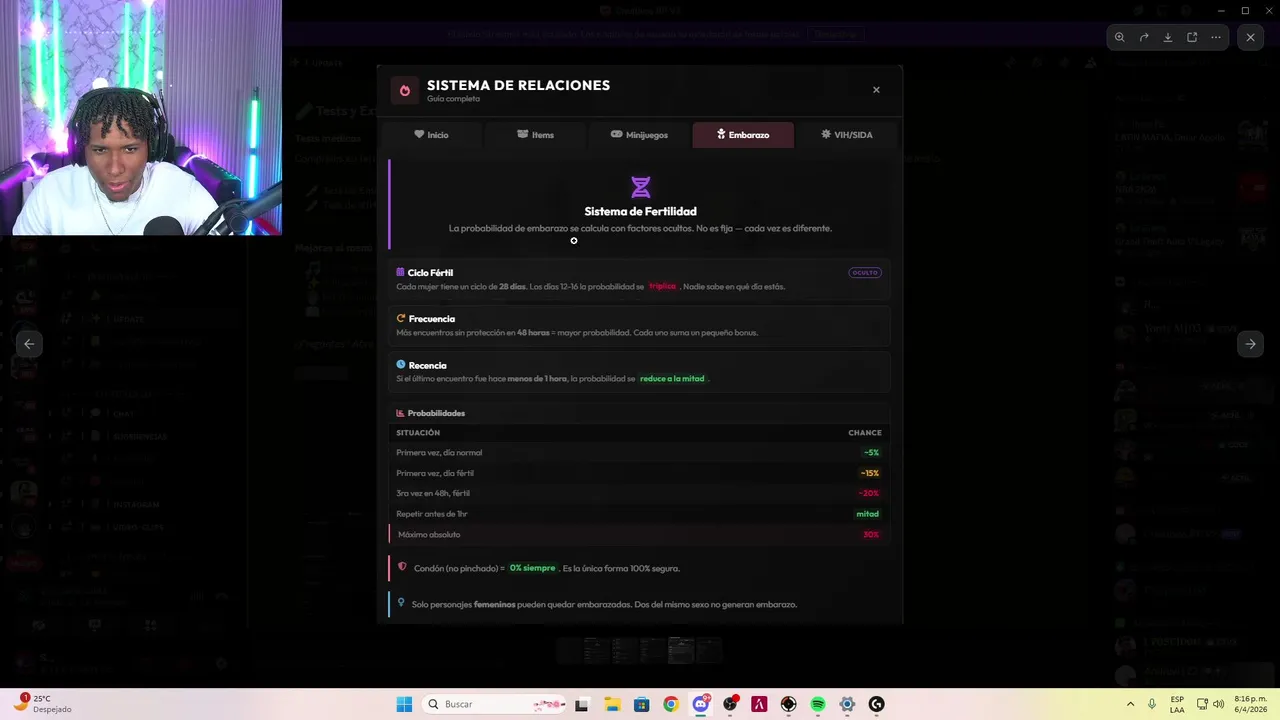Open Google Chrome from the taskbar

click(x=671, y=704)
